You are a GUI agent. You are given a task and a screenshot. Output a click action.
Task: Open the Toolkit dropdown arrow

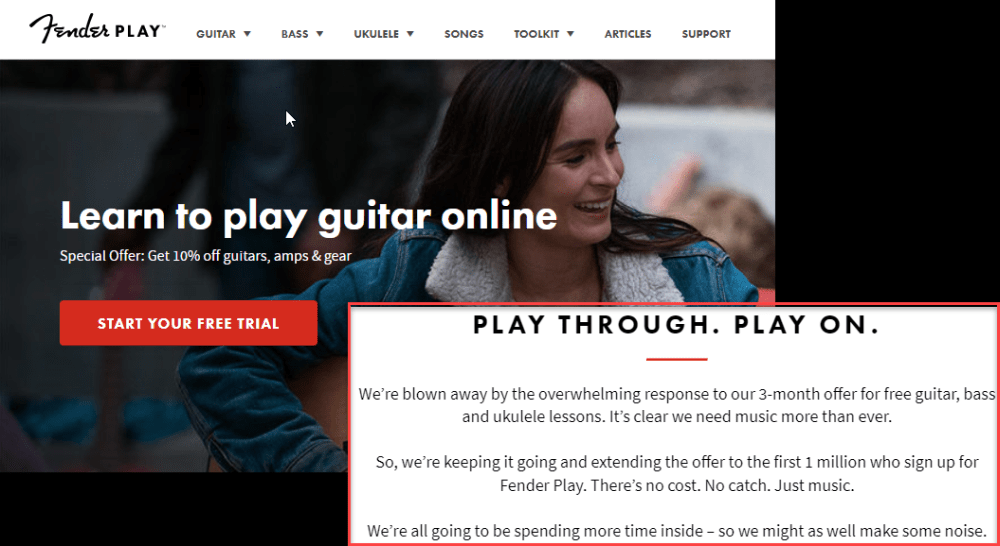tap(570, 34)
